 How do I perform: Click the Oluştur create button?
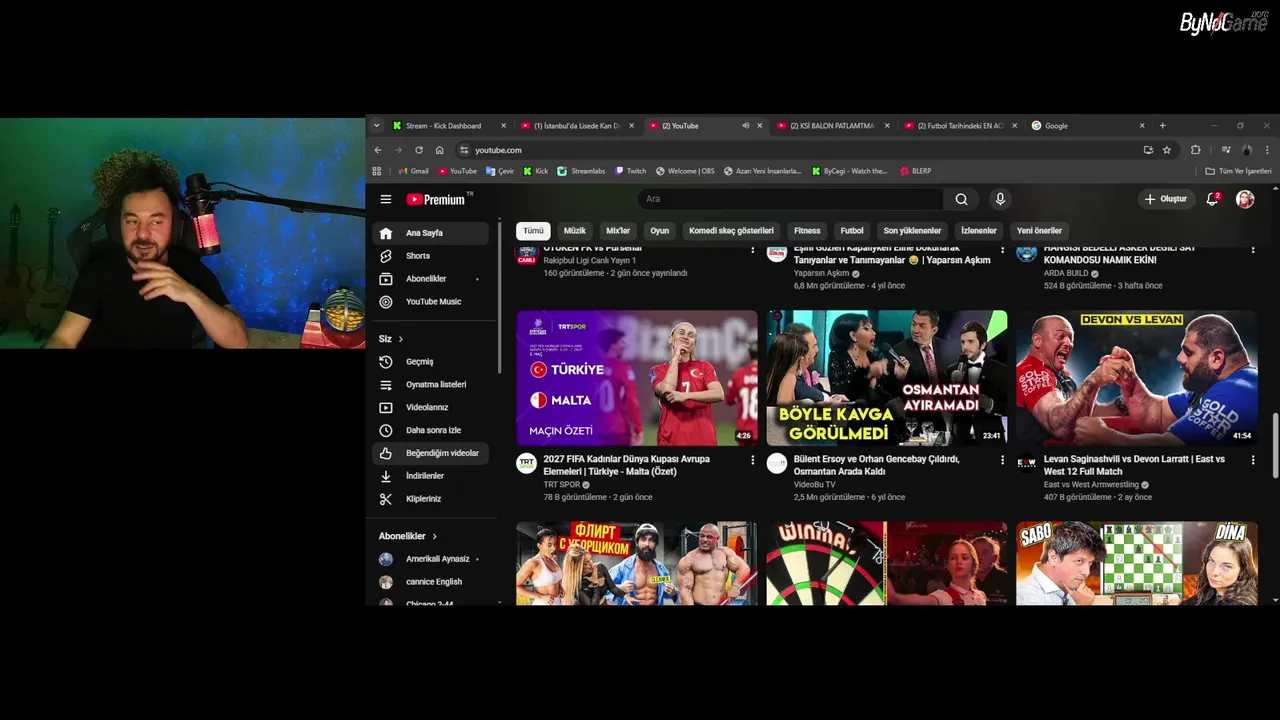pyautogui.click(x=1166, y=199)
